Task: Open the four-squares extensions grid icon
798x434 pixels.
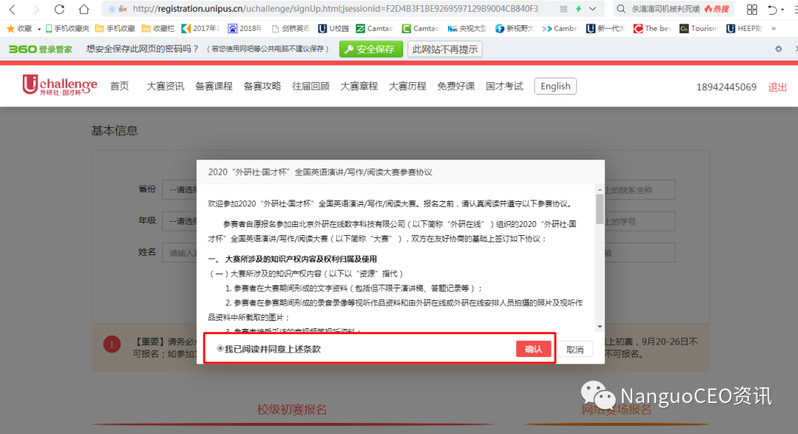Action: [x=752, y=9]
